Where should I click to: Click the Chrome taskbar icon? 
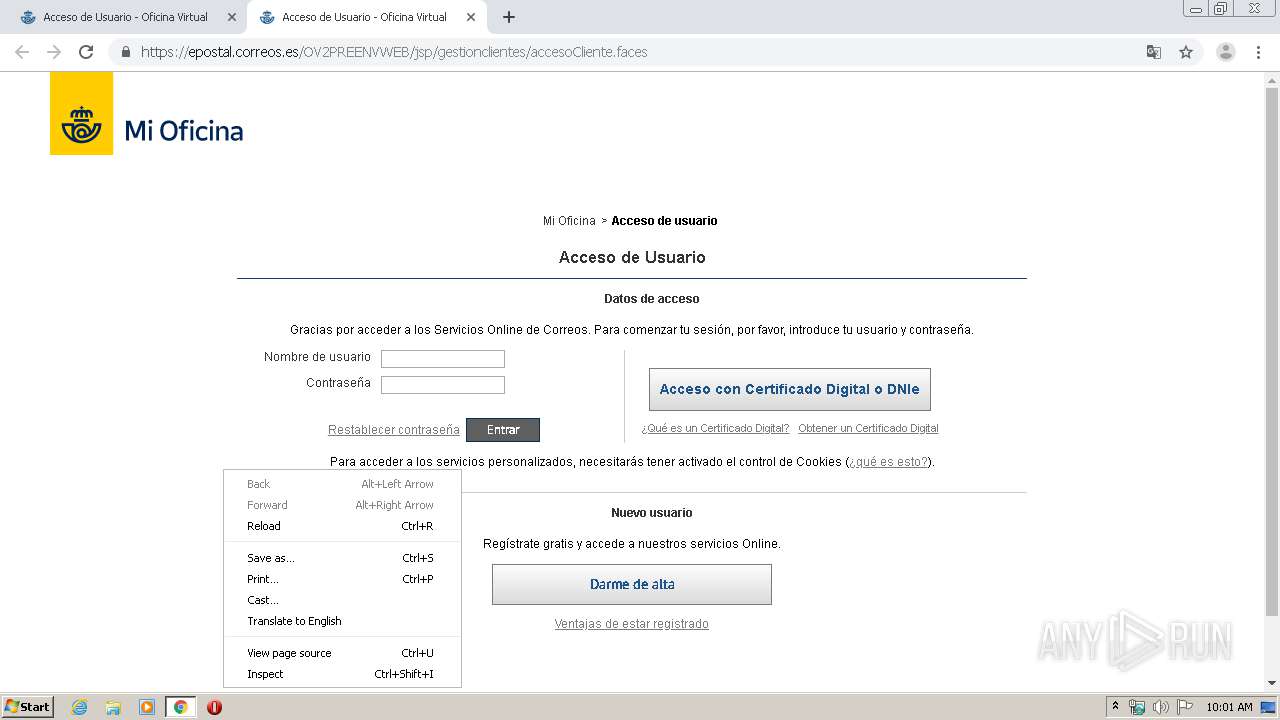[180, 707]
